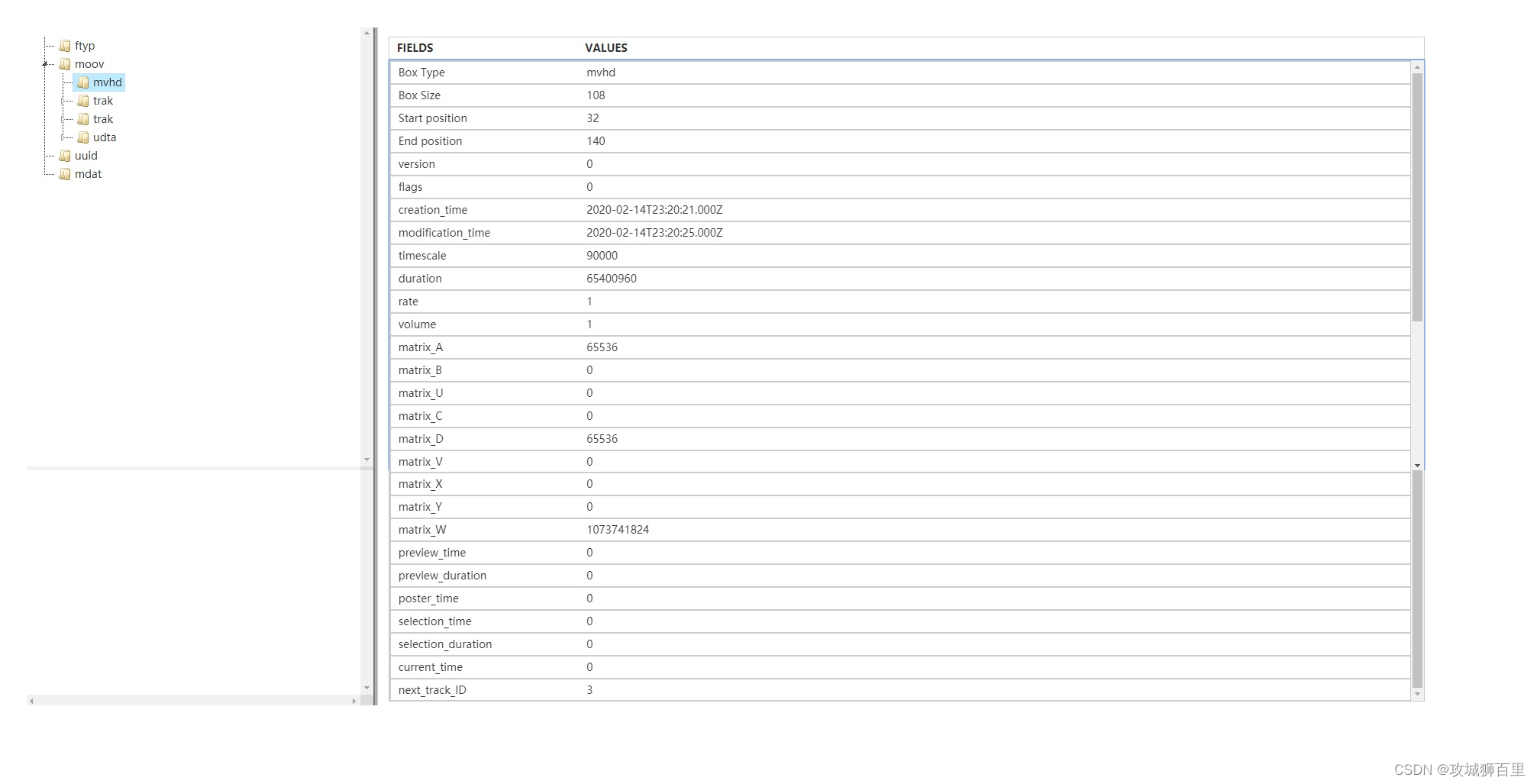The width and height of the screenshot is (1537, 784).
Task: Click the mdat box folder icon
Action: point(65,174)
